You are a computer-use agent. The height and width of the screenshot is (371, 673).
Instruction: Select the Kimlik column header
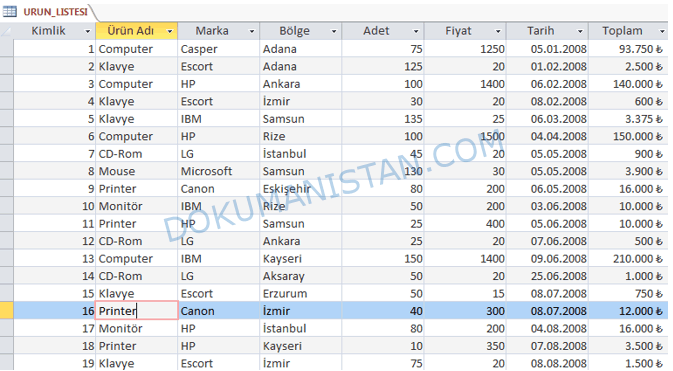coord(54,31)
